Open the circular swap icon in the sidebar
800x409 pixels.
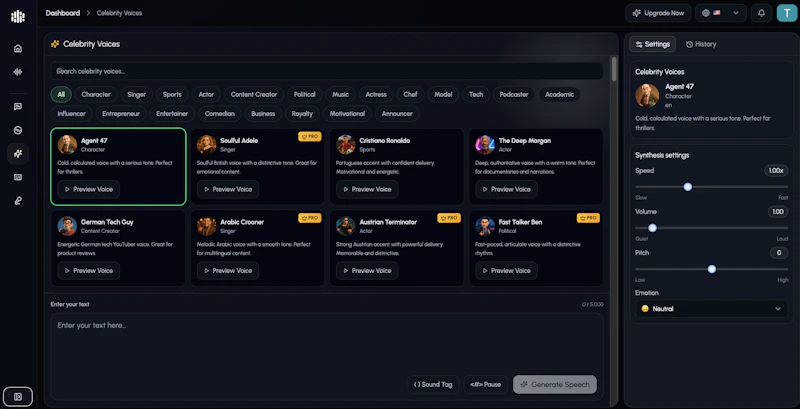[18, 130]
